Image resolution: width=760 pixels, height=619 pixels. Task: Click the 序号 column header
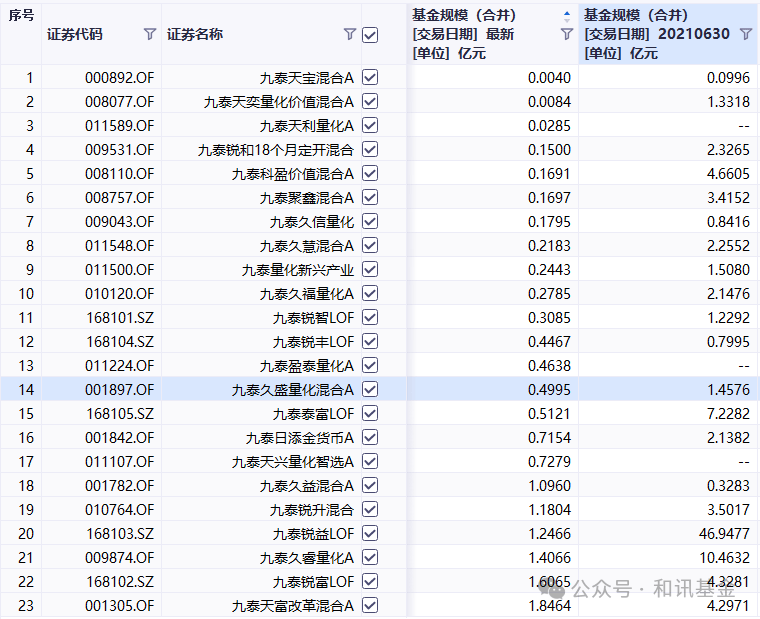(x=21, y=16)
